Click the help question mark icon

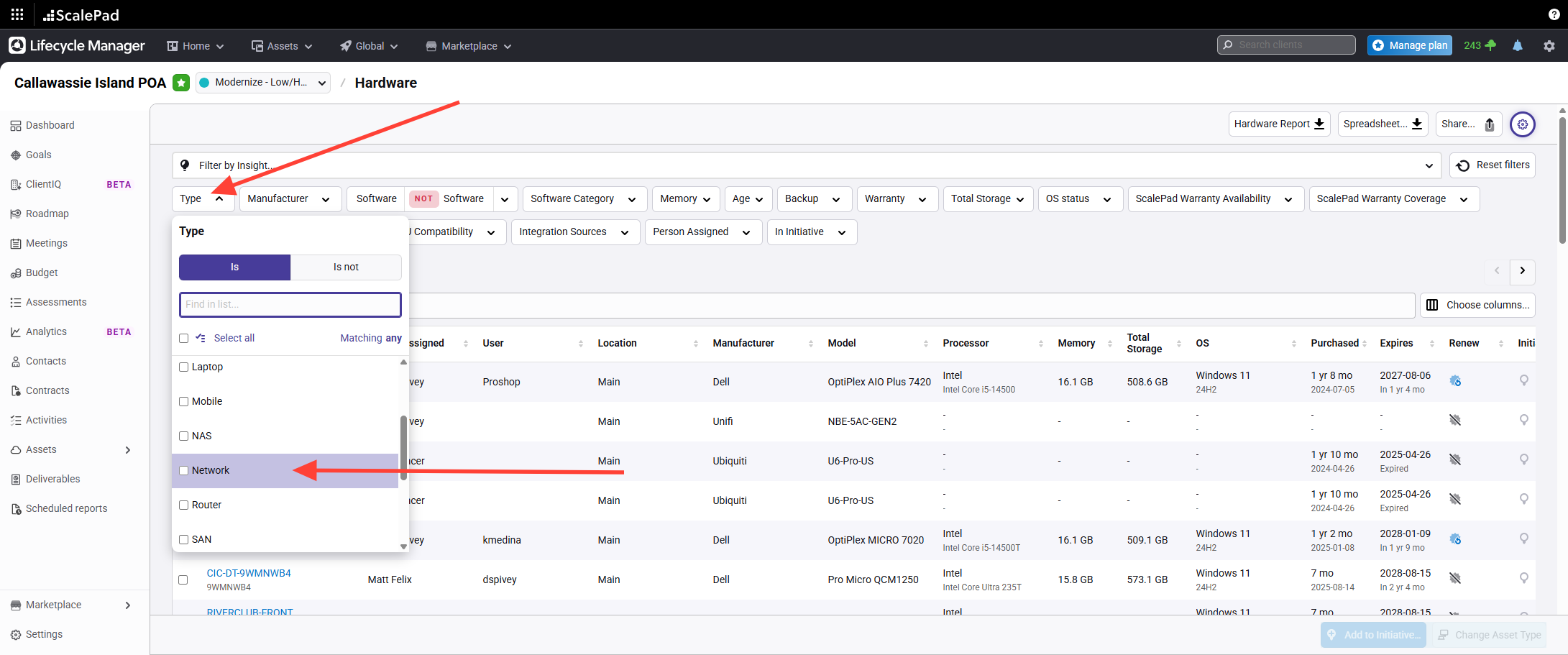(x=1554, y=14)
